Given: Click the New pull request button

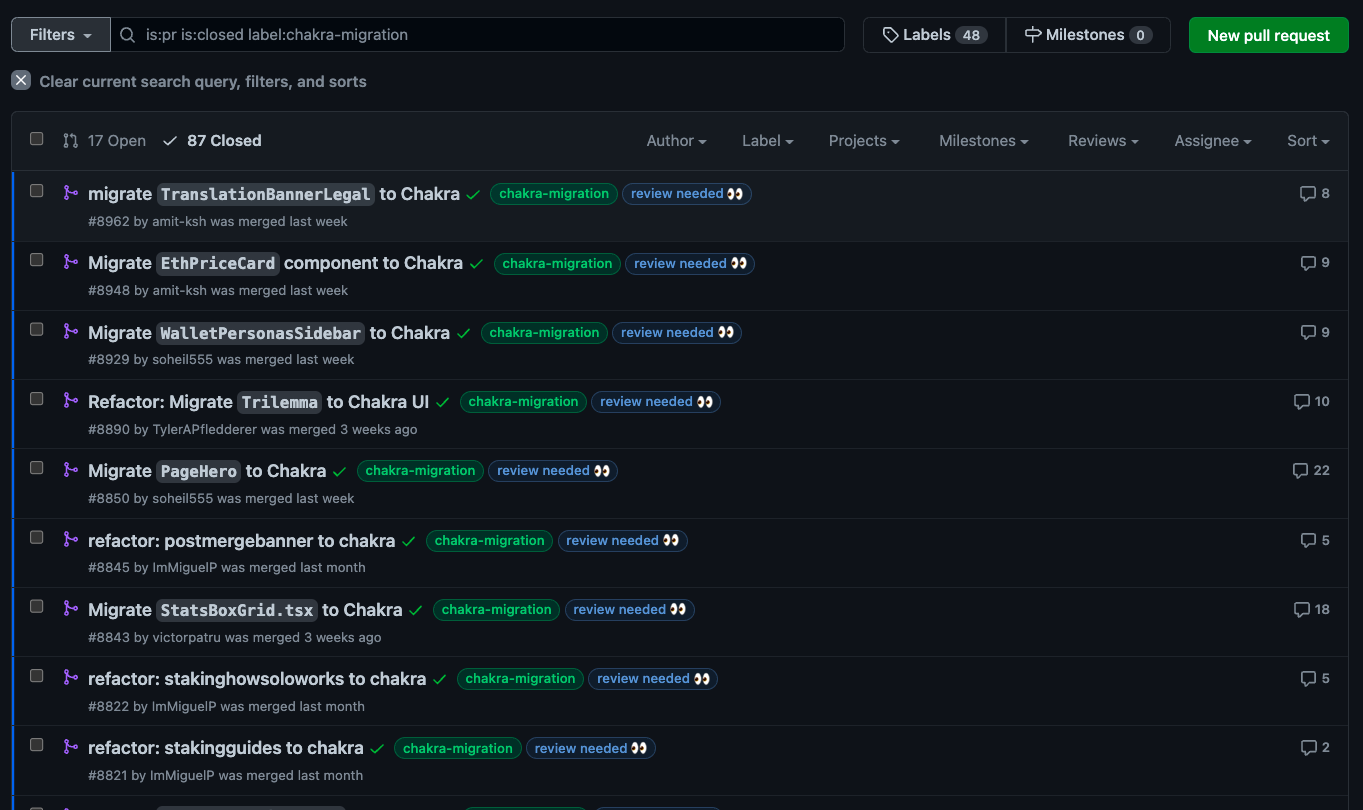Looking at the screenshot, I should pyautogui.click(x=1268, y=35).
